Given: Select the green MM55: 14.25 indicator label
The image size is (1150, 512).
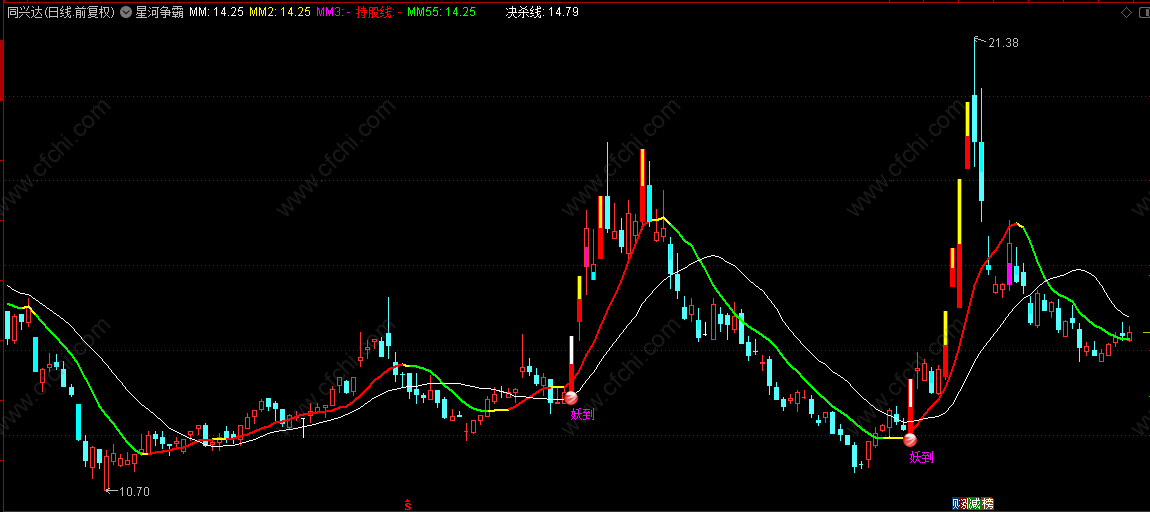Looking at the screenshot, I should [x=441, y=12].
